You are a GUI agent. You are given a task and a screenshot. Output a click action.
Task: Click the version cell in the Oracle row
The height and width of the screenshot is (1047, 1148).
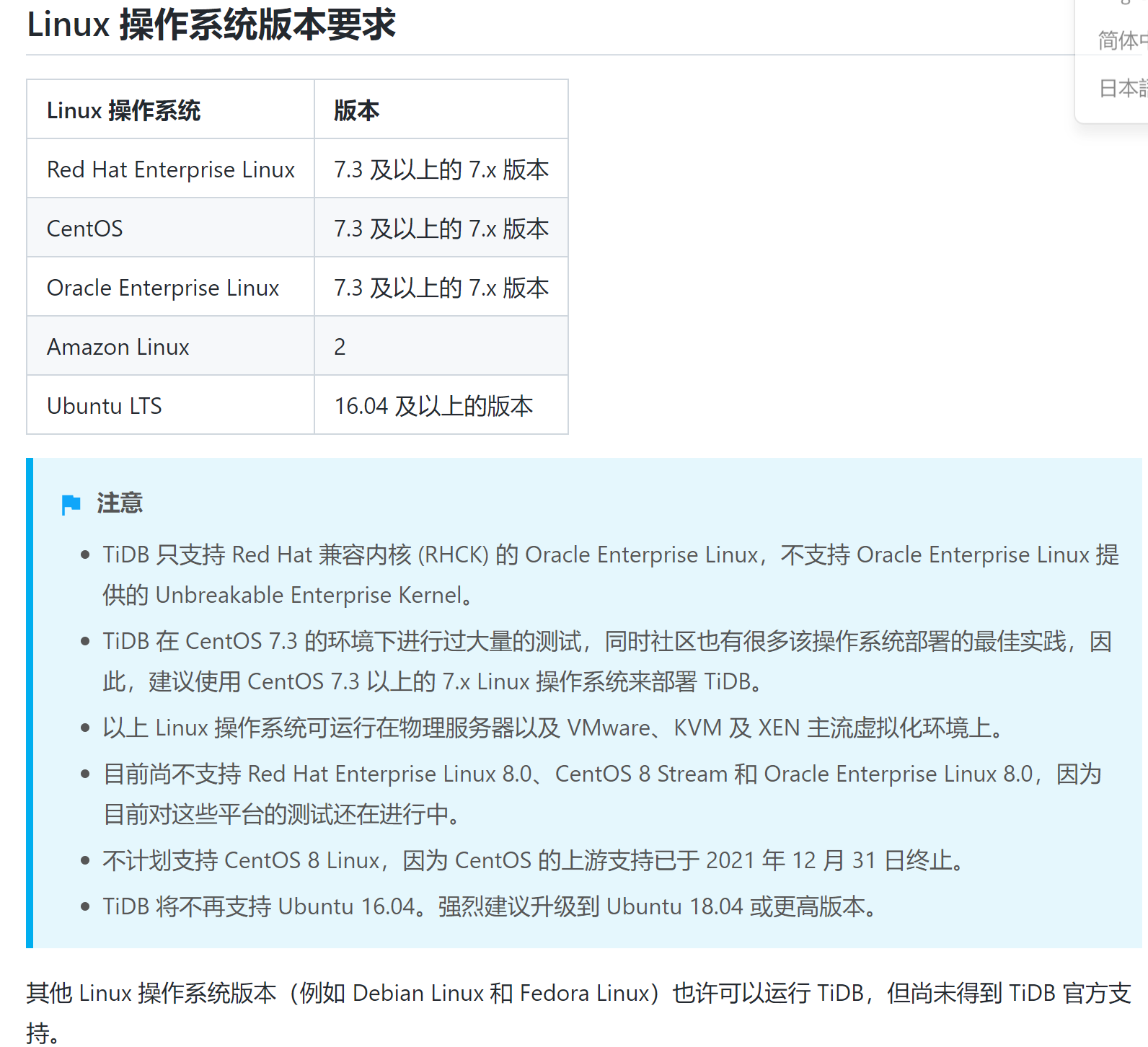click(x=441, y=287)
